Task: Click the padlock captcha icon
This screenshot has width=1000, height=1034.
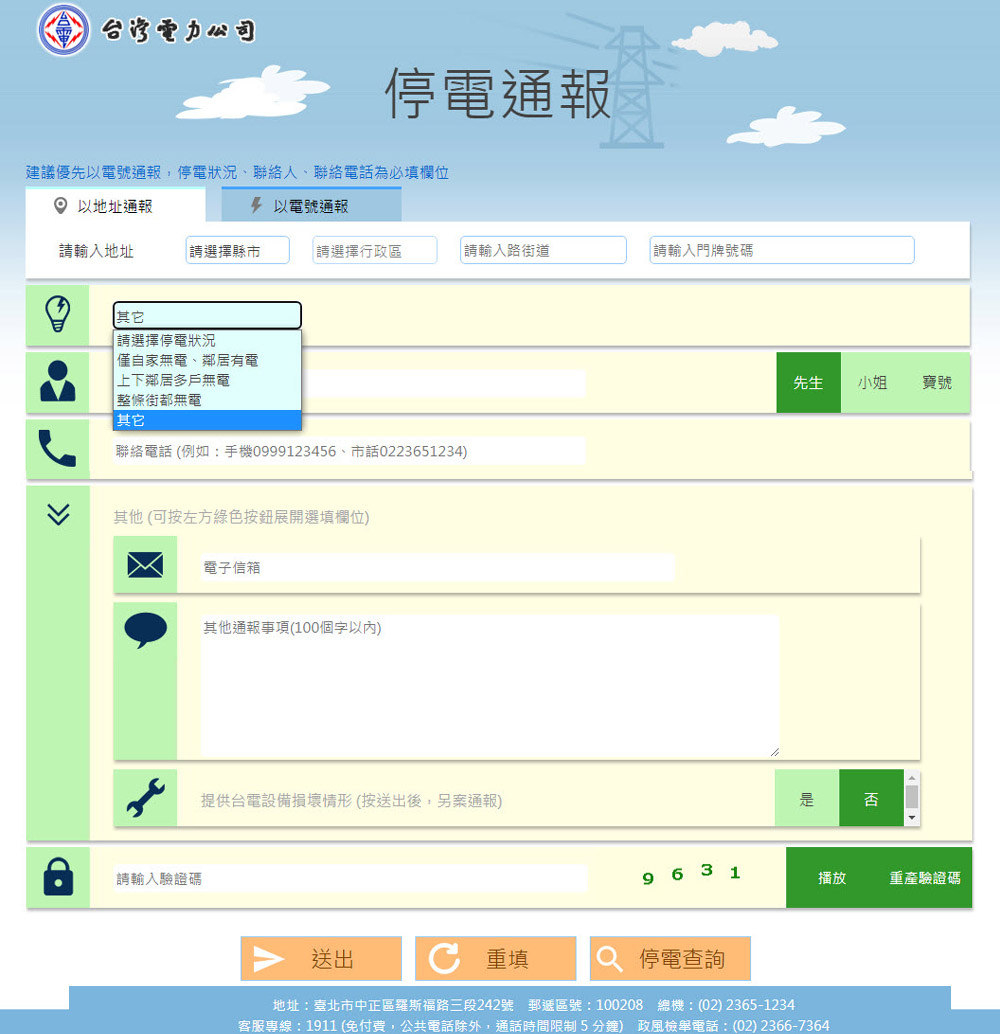Action: pyautogui.click(x=58, y=876)
